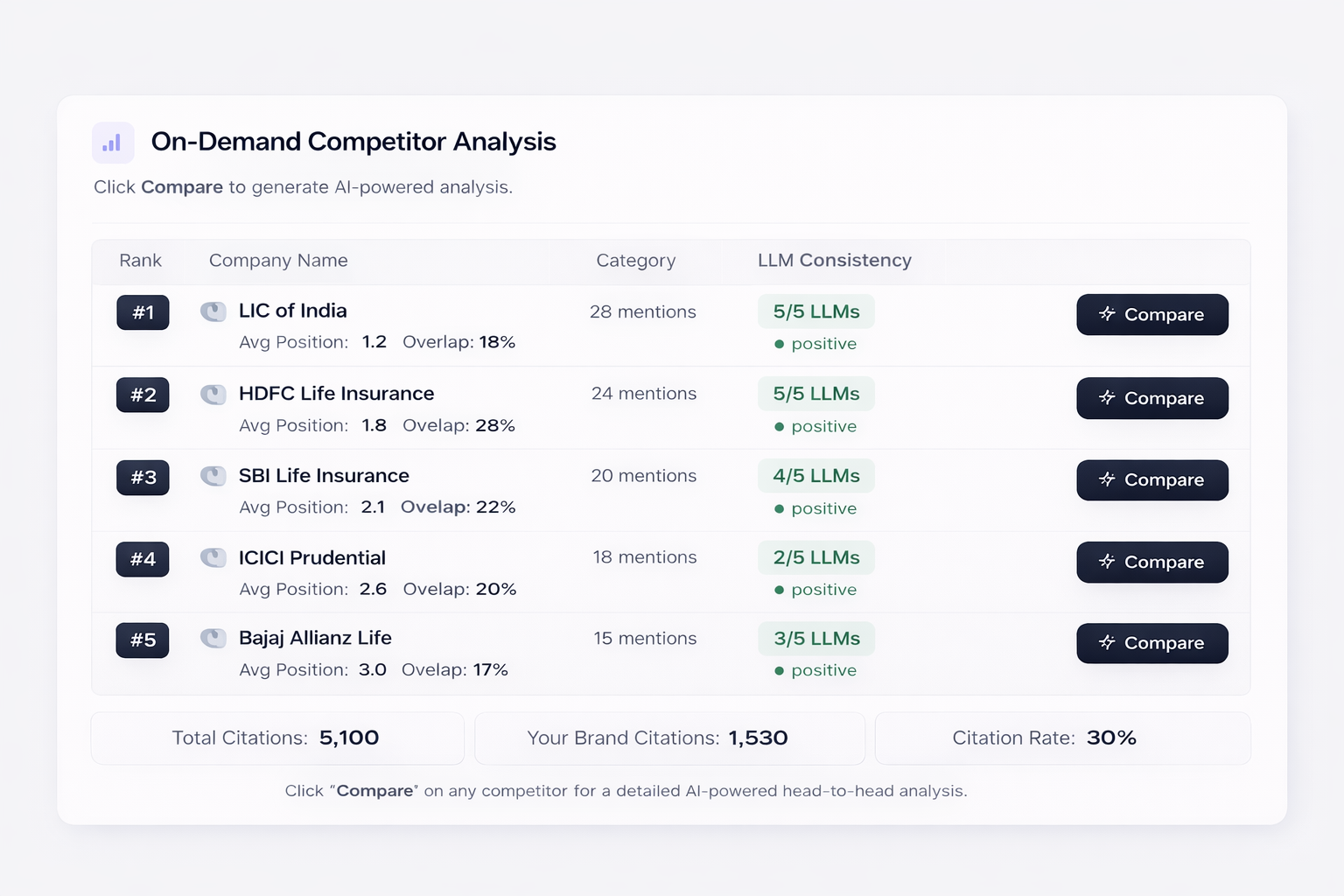The height and width of the screenshot is (896, 1344).
Task: Select the LLM Consistency column header
Action: [834, 261]
